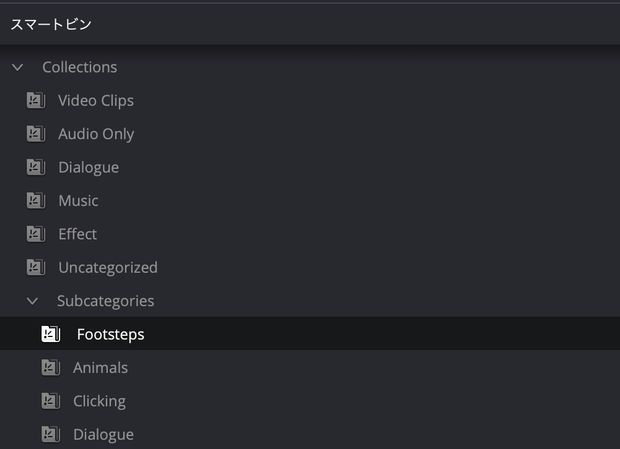Click the Uncategorized smart bin icon
The height and width of the screenshot is (449, 620).
tap(36, 267)
